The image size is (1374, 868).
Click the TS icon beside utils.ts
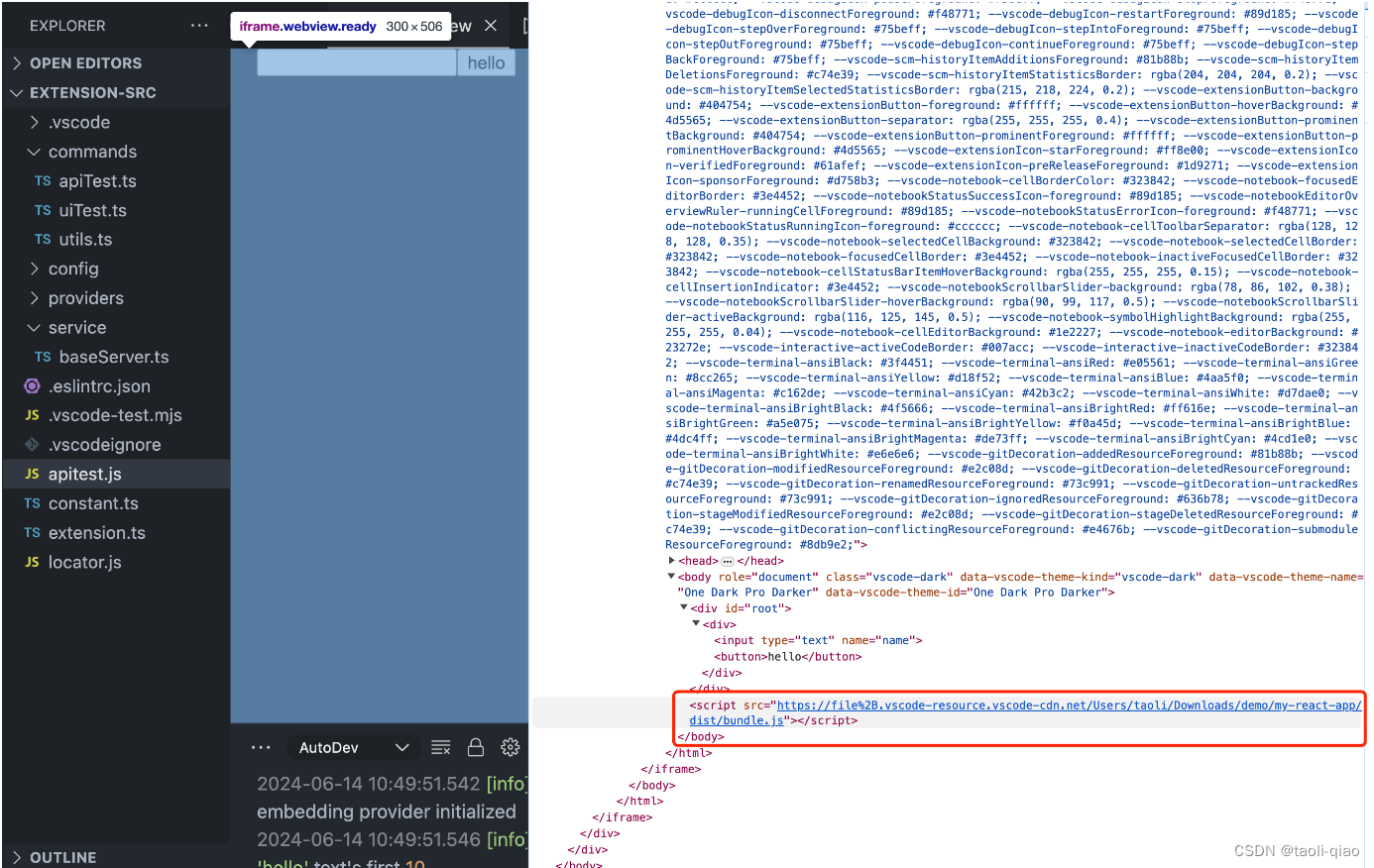pyautogui.click(x=43, y=240)
